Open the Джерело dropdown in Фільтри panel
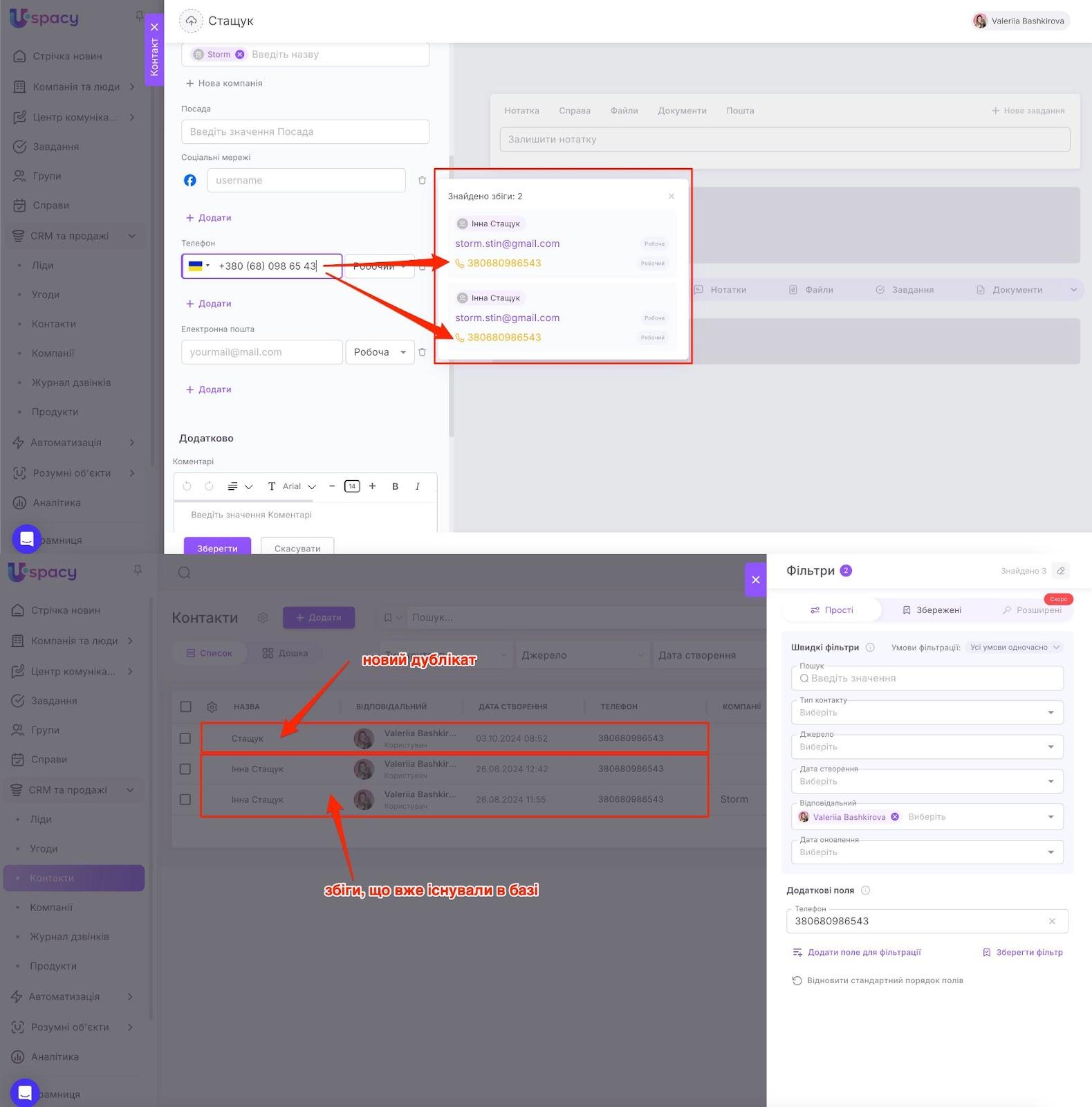 click(927, 747)
